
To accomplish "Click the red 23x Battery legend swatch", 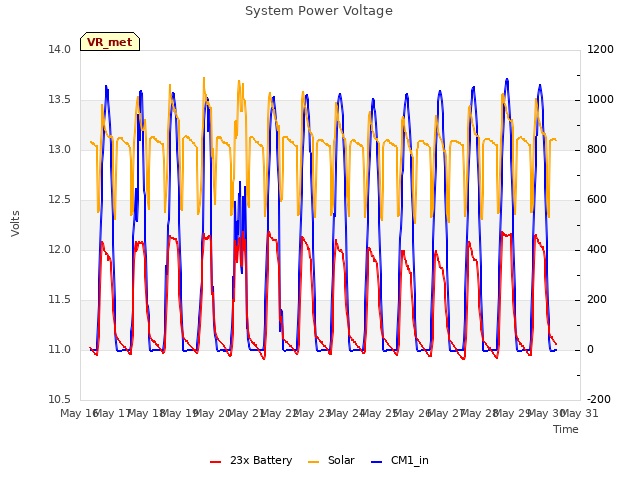I will pyautogui.click(x=216, y=462).
